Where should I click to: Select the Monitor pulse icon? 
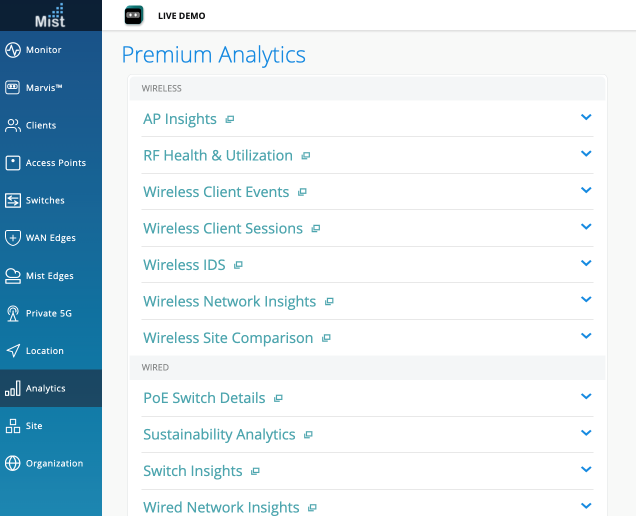(x=13, y=50)
